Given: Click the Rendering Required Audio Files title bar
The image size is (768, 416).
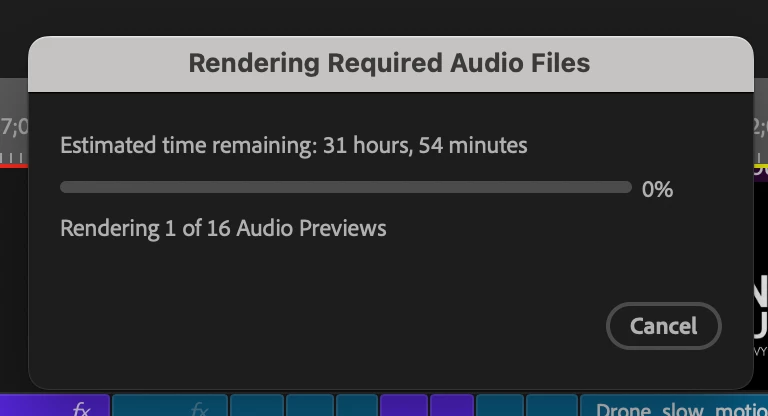Looking at the screenshot, I should pyautogui.click(x=390, y=64).
